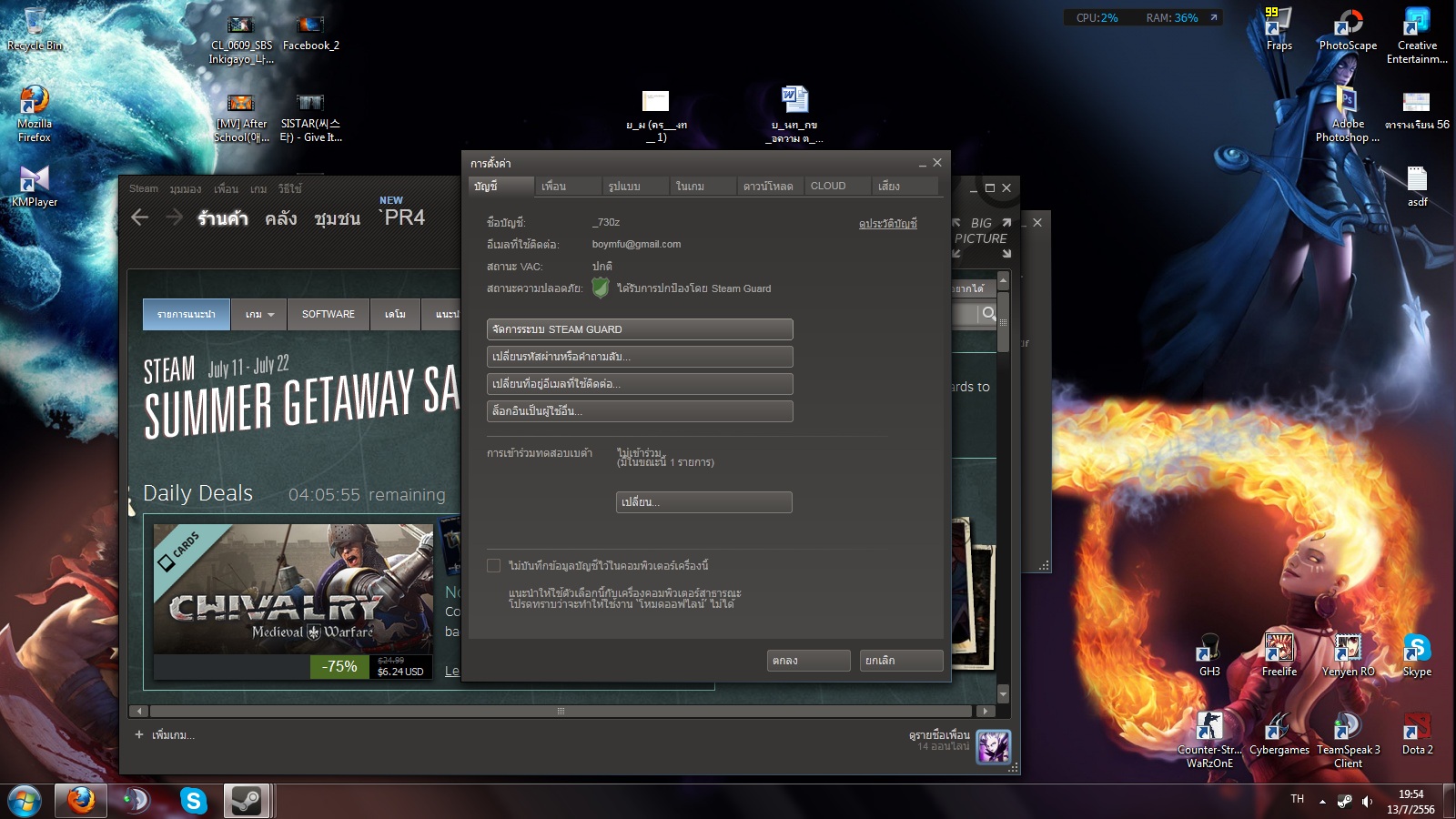Toggle the don't save account credentials checkbox

pos(493,566)
